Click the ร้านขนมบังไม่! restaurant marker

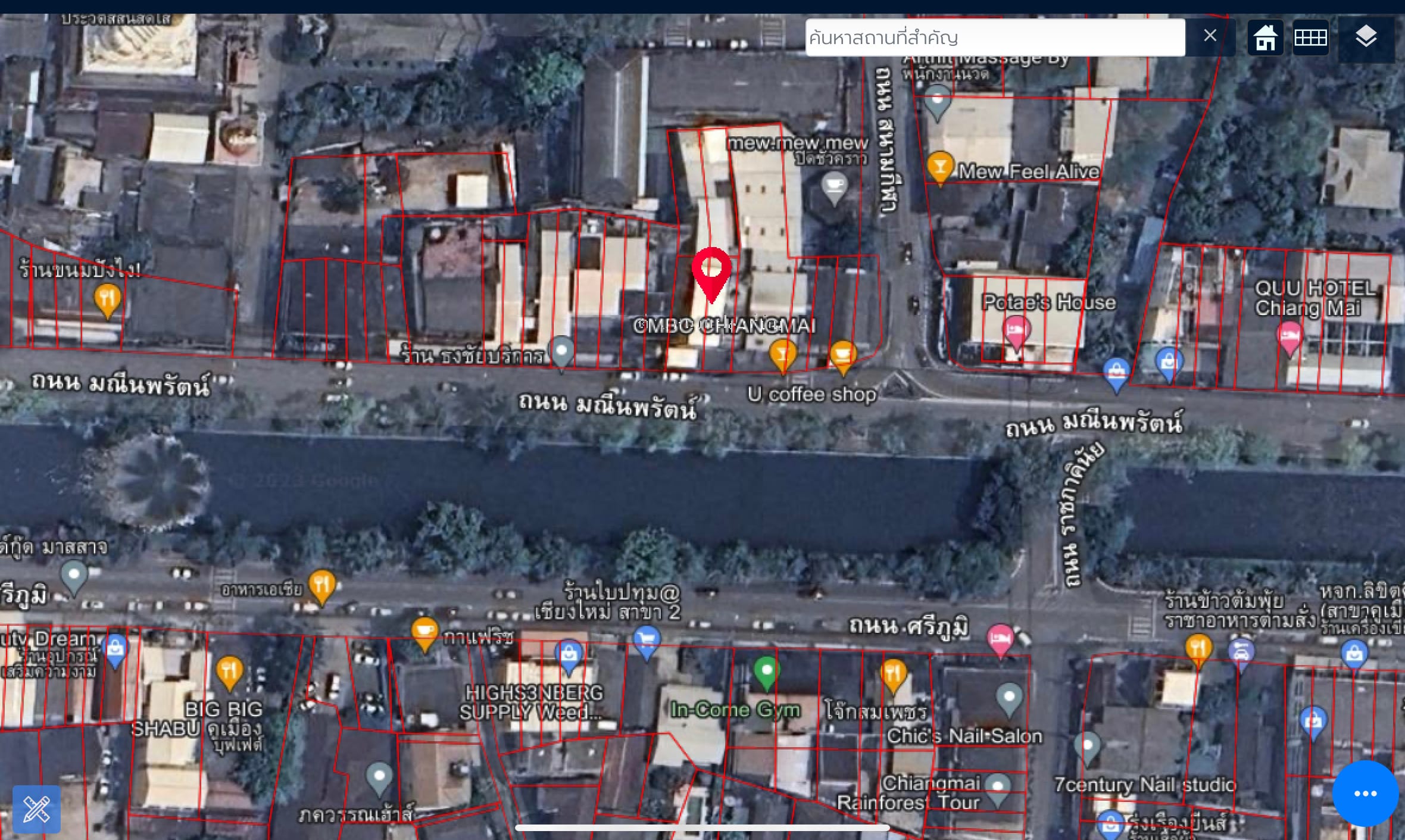click(108, 301)
